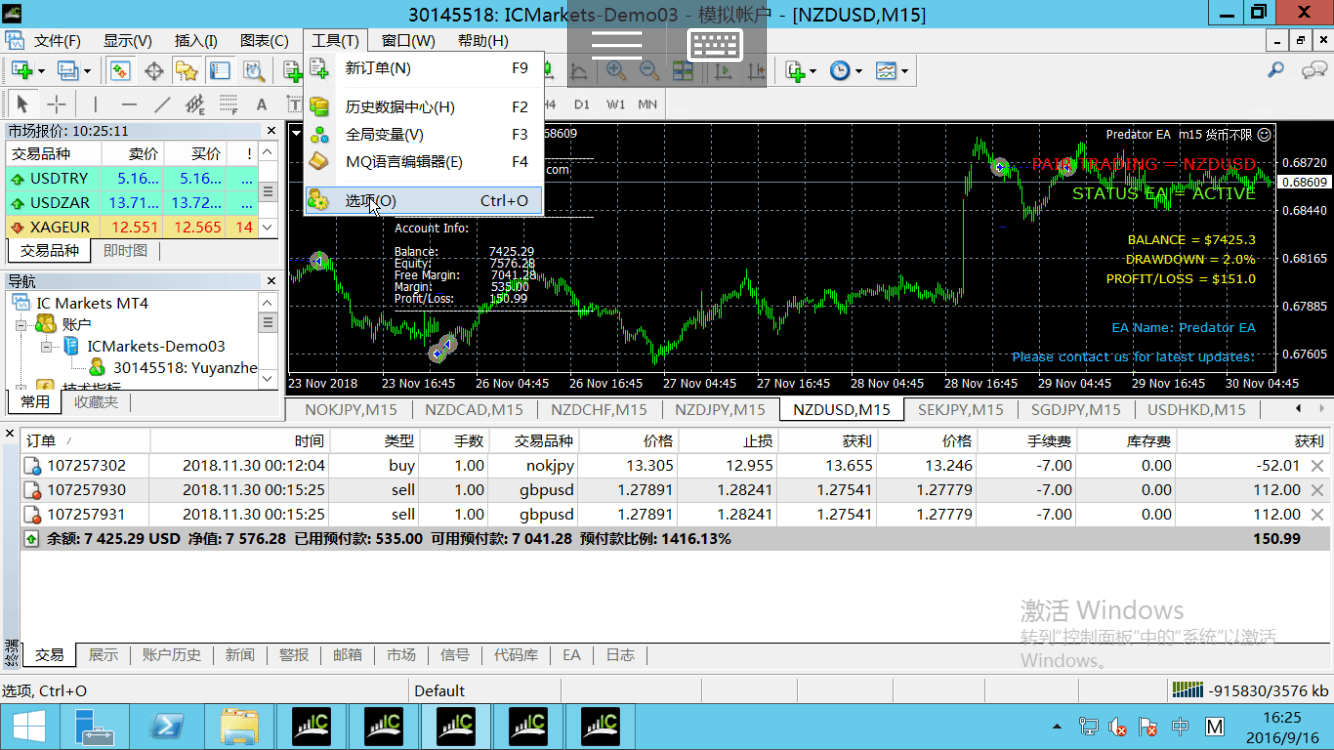Image resolution: width=1334 pixels, height=750 pixels.
Task: Click the zoom out magnifier icon
Action: [649, 71]
